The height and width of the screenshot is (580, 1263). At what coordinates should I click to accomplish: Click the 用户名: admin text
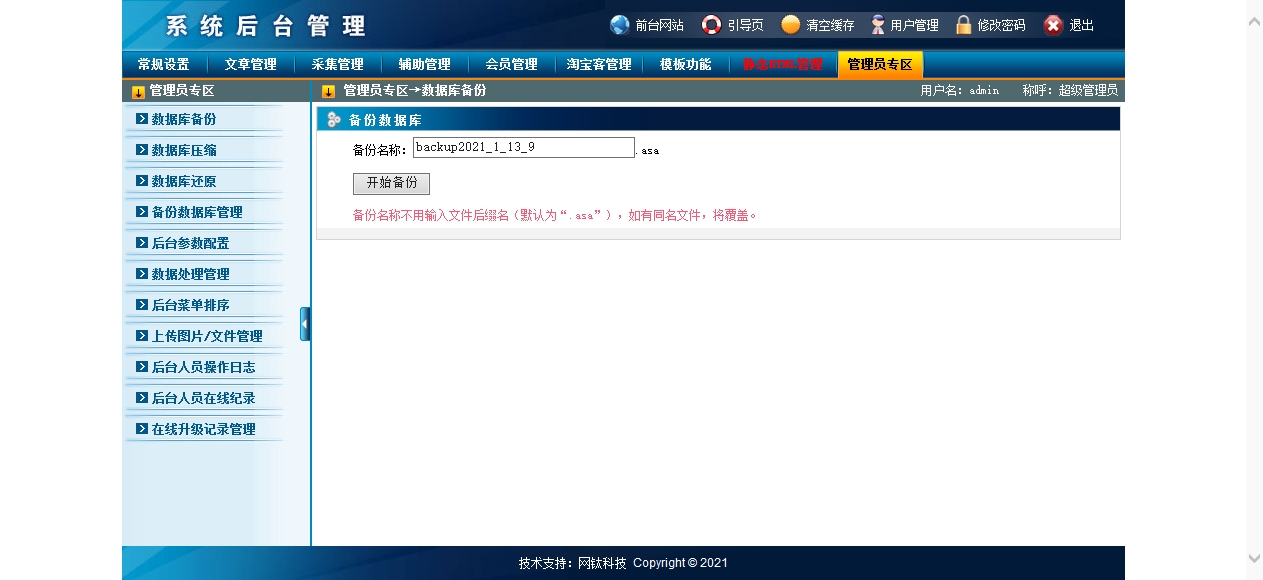(x=960, y=91)
